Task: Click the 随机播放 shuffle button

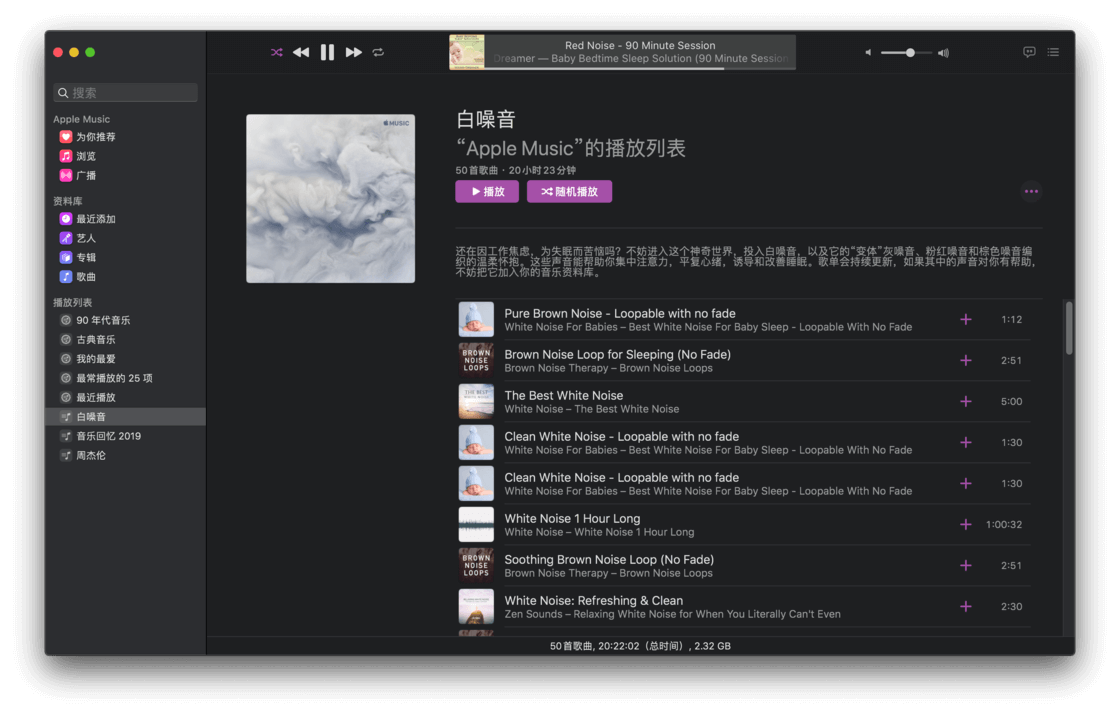Action: coord(569,191)
